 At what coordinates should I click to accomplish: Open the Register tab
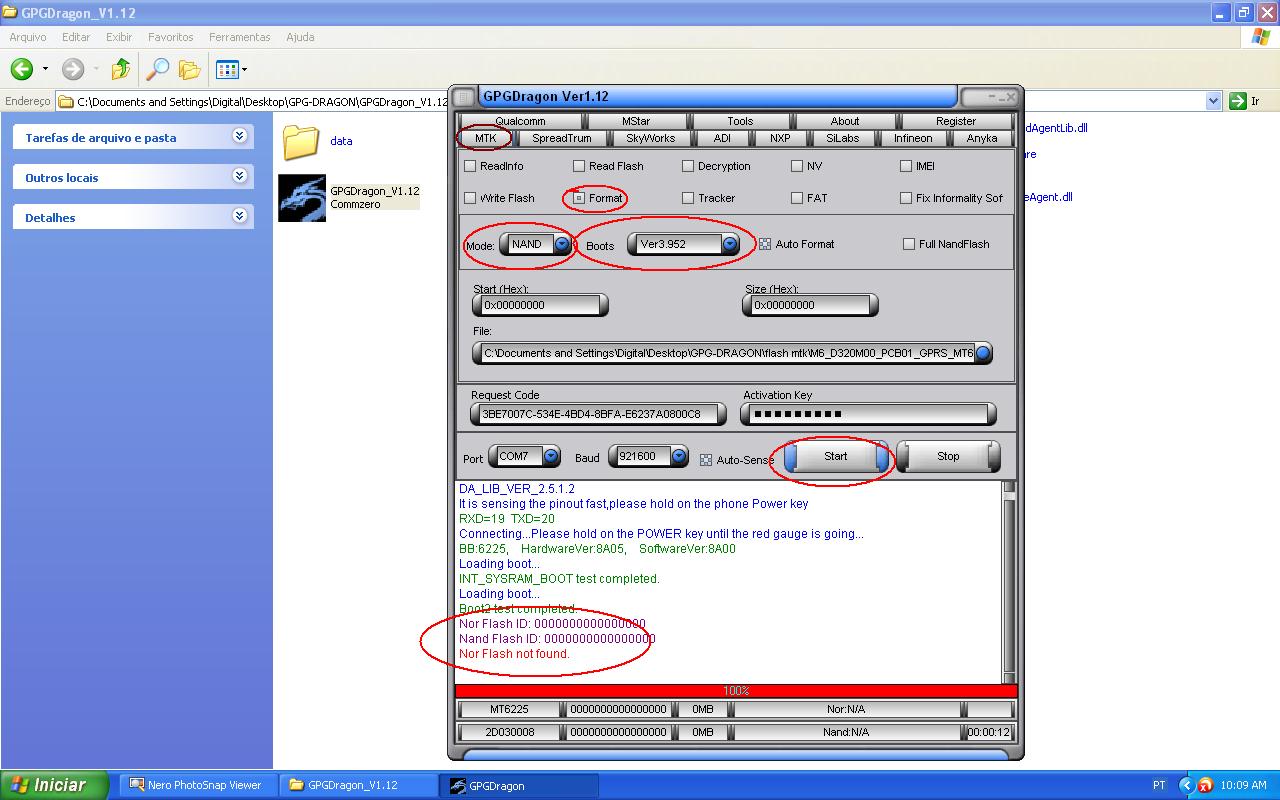(x=956, y=121)
